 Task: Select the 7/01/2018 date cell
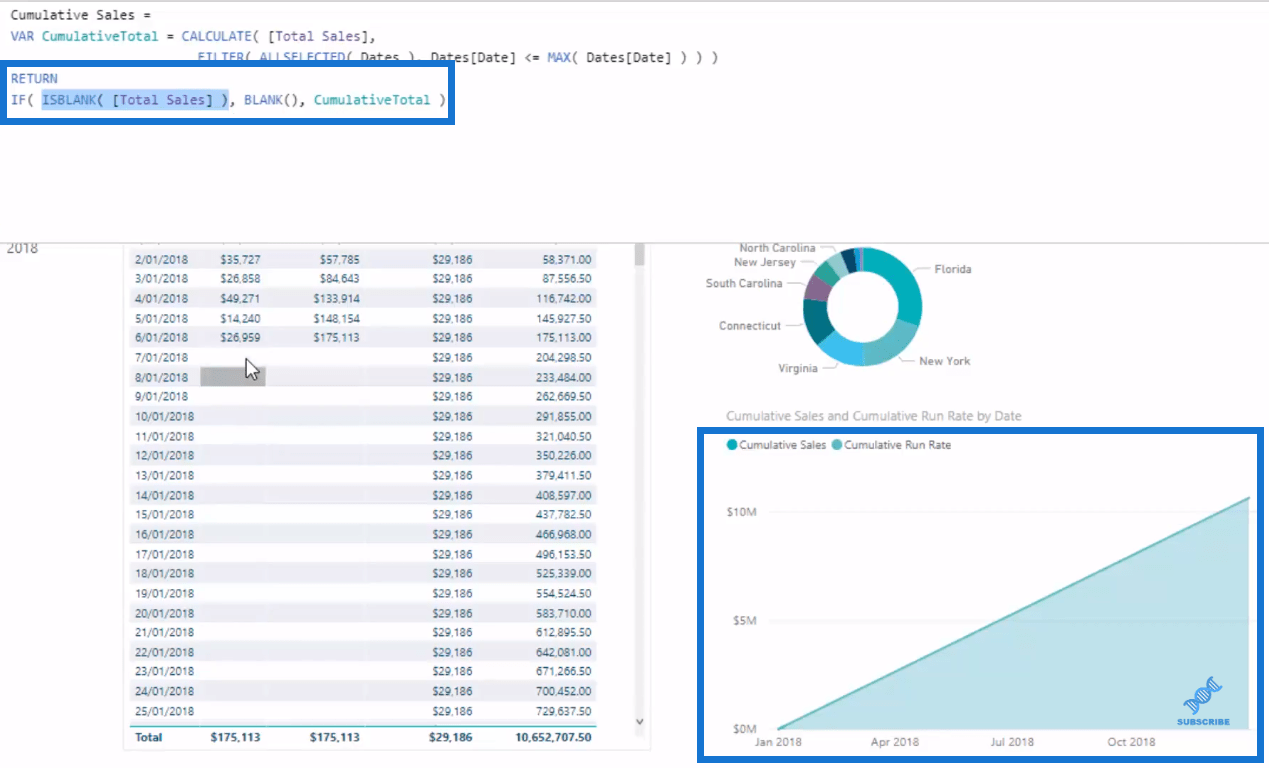[162, 357]
